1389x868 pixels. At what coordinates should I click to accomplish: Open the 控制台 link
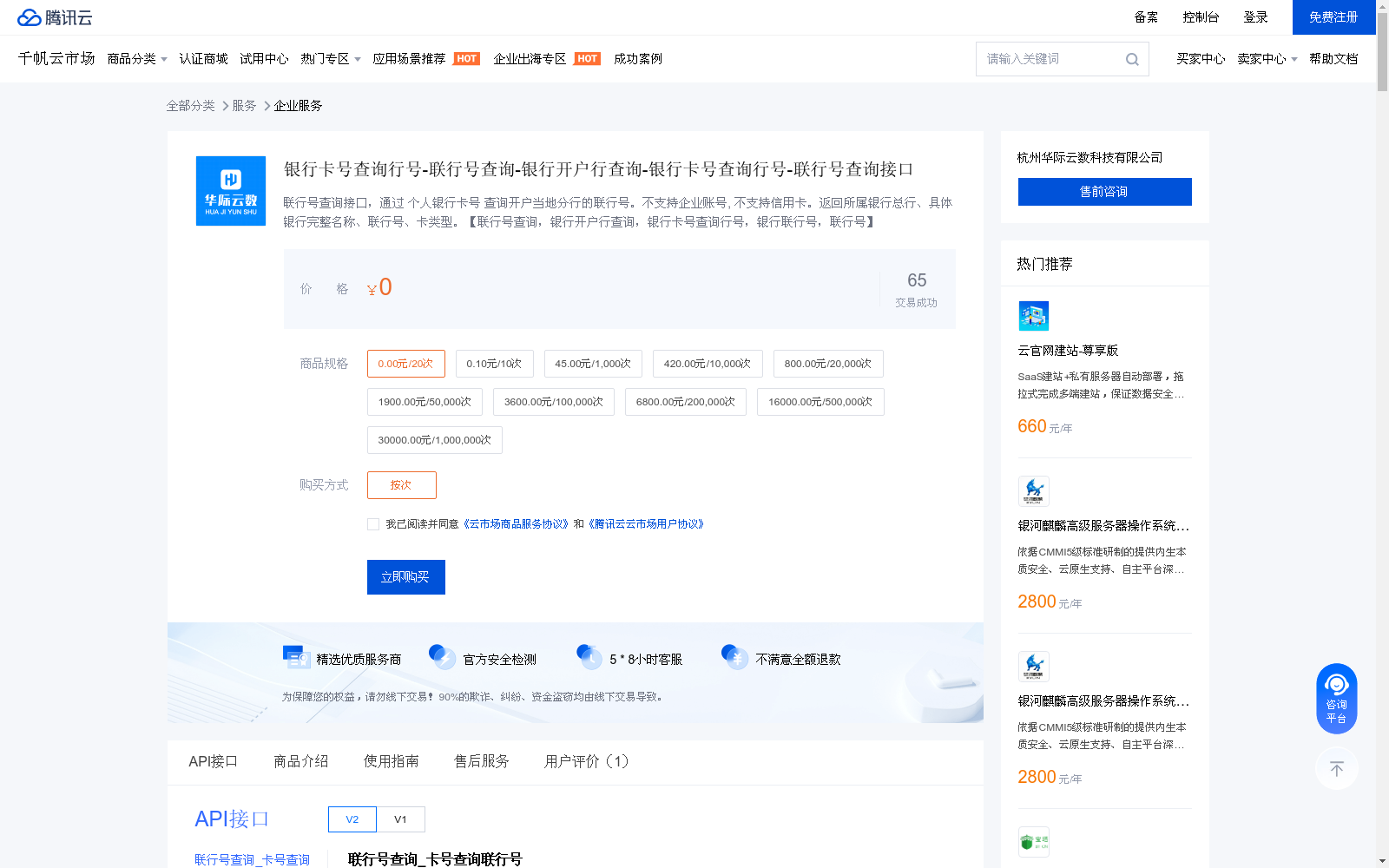point(1201,17)
